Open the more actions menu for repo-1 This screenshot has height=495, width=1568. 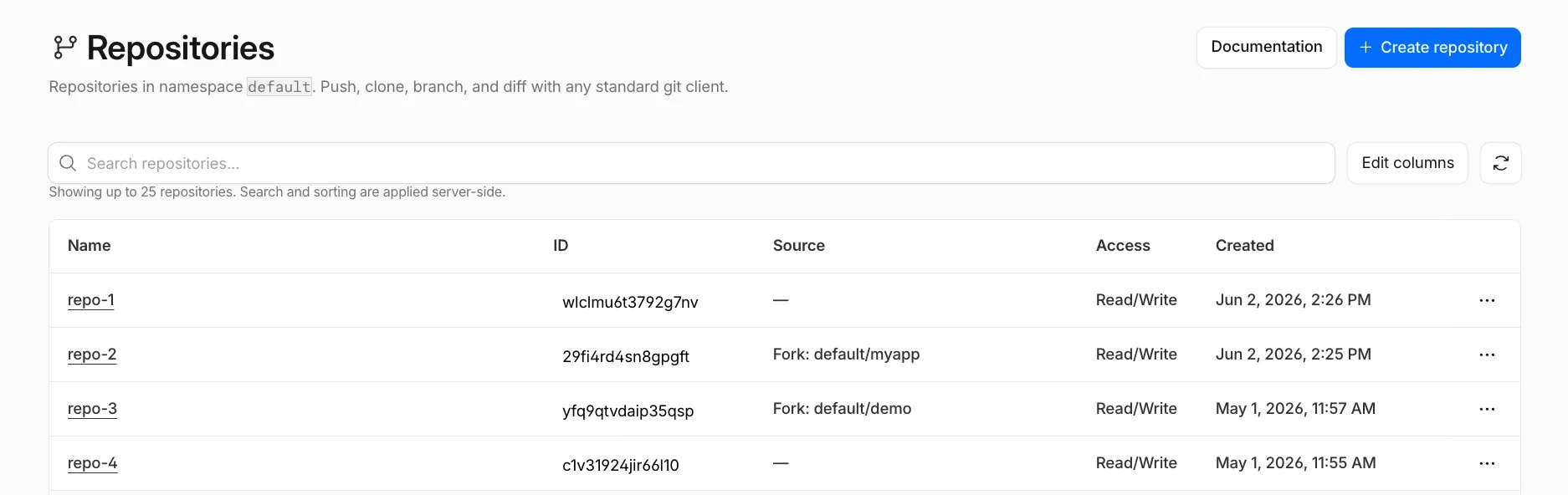click(x=1486, y=300)
